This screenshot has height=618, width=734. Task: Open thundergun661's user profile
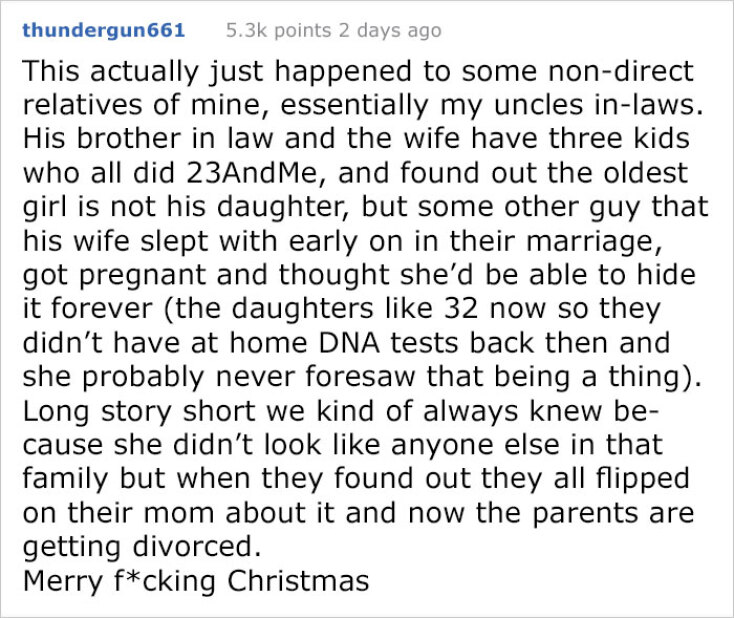point(103,31)
